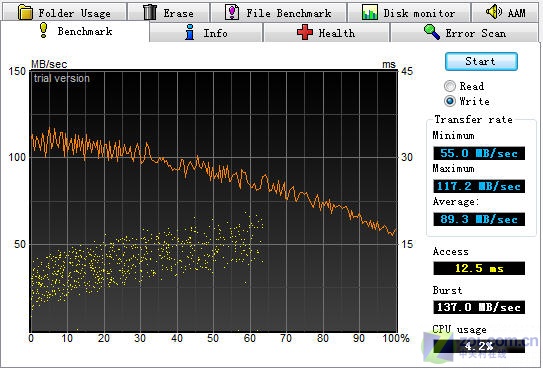Click the Info blue 'i' icon

(x=189, y=32)
